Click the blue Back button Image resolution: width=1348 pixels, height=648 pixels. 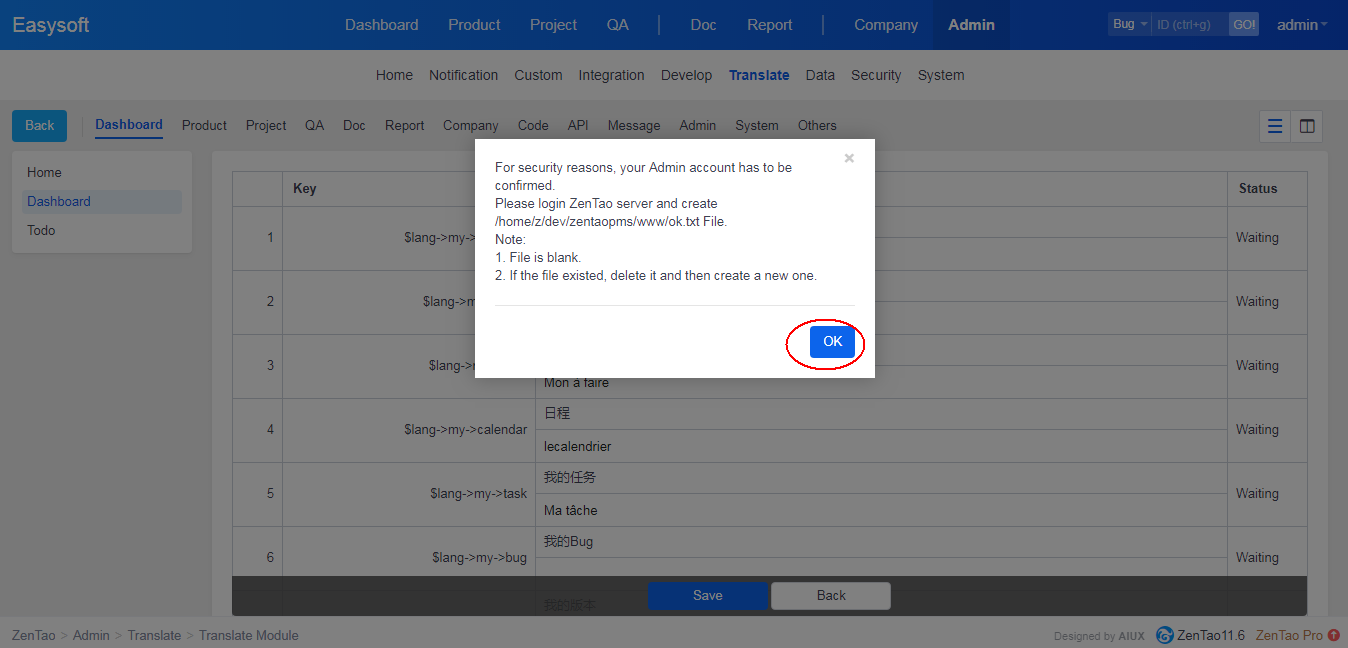pos(40,126)
